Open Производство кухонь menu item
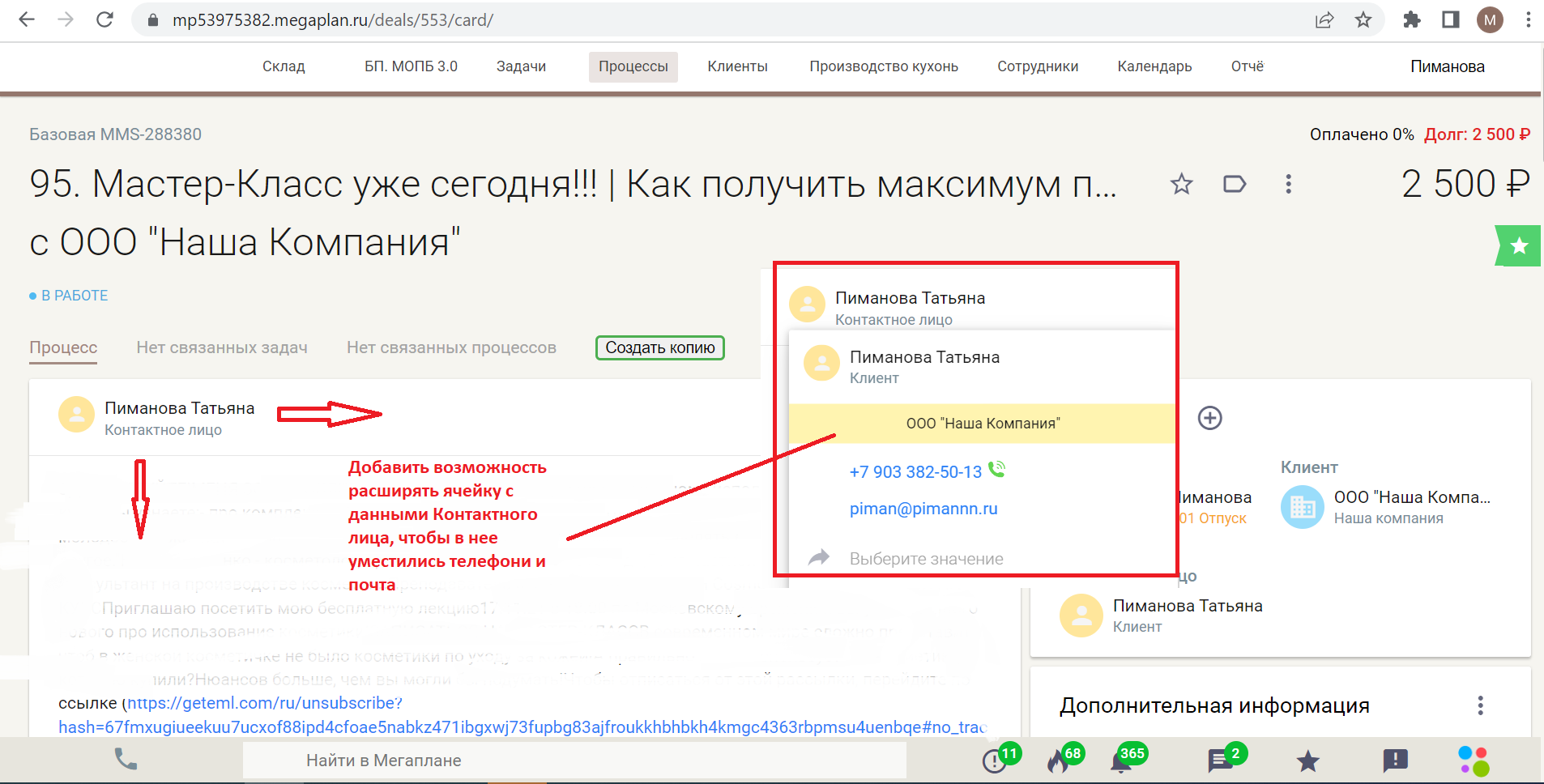 click(x=884, y=66)
